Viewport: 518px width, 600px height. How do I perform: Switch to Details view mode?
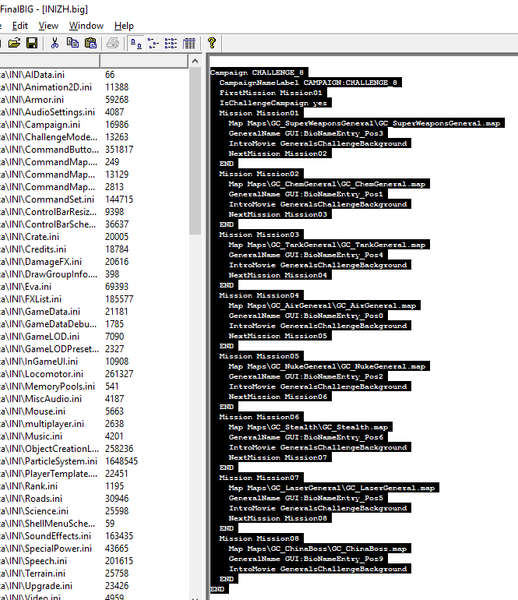pos(189,43)
